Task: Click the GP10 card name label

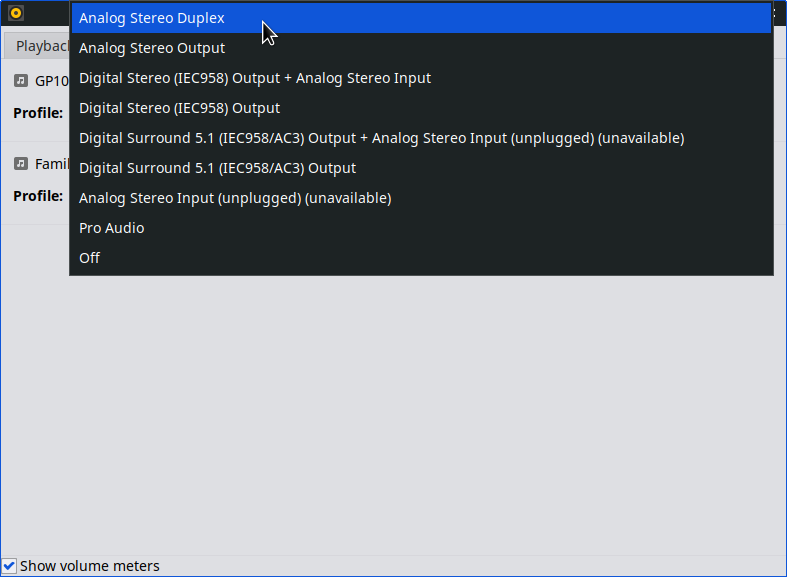Action: pyautogui.click(x=52, y=81)
